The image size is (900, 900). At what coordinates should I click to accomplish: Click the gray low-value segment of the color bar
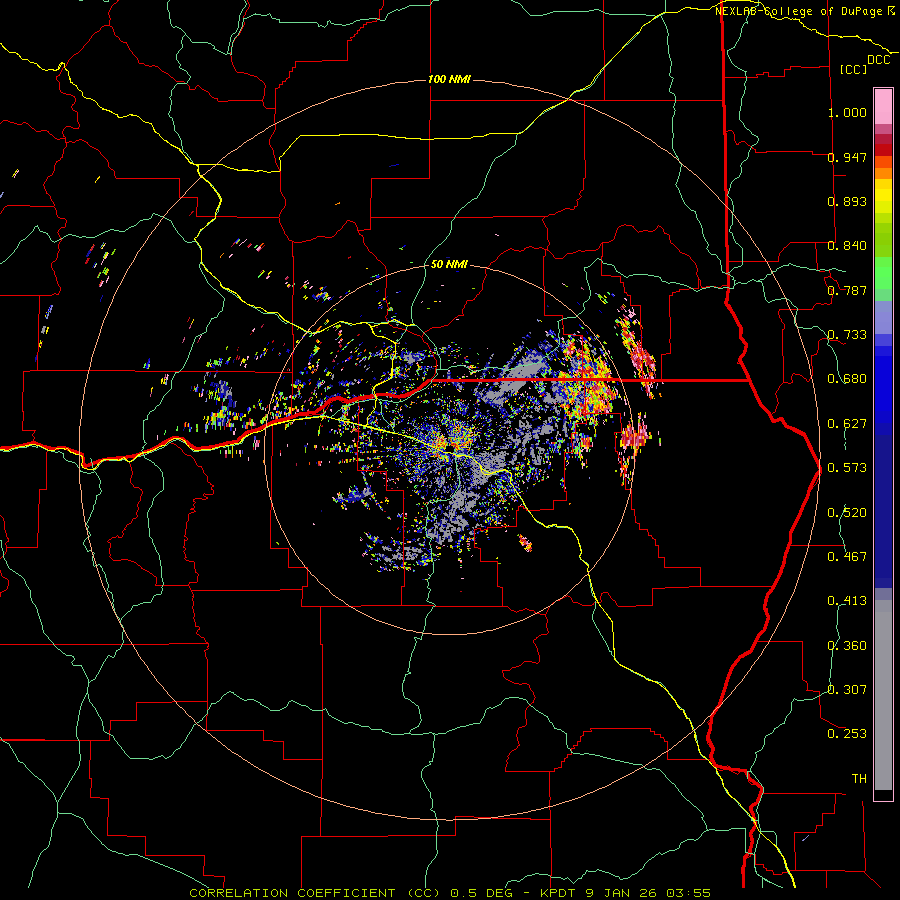[x=883, y=695]
